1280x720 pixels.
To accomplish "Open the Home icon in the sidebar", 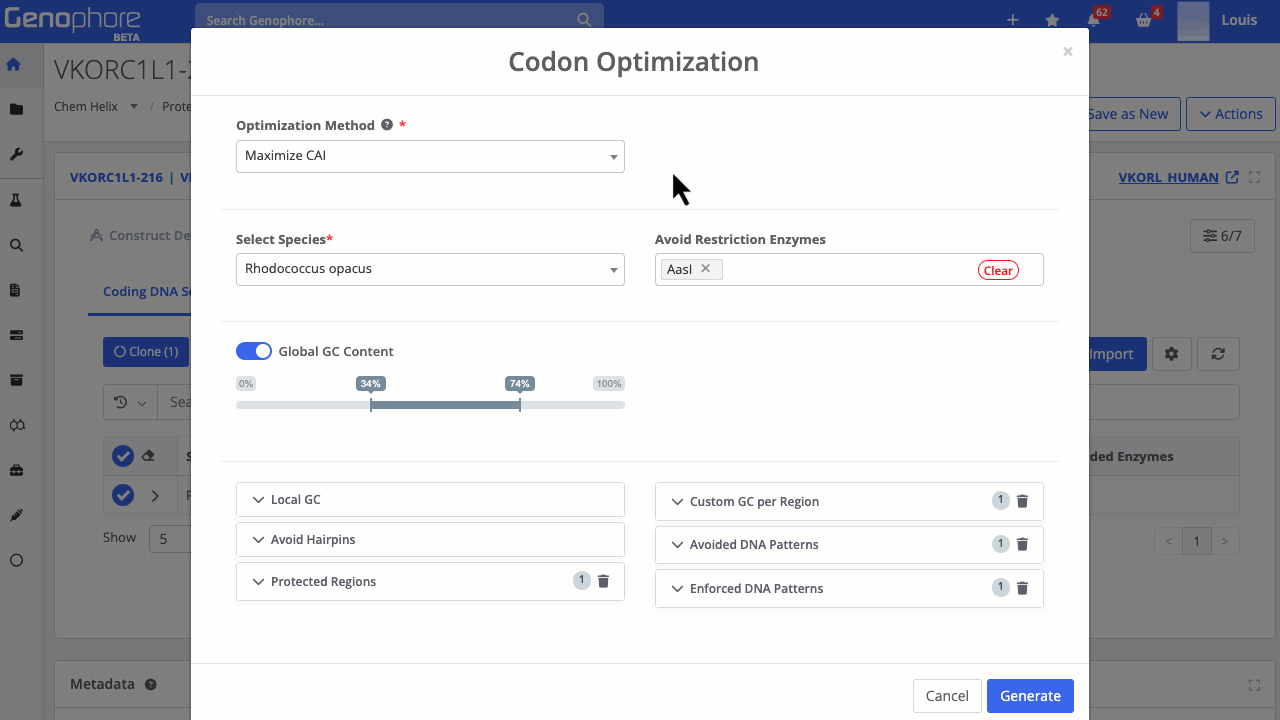I will coord(16,63).
